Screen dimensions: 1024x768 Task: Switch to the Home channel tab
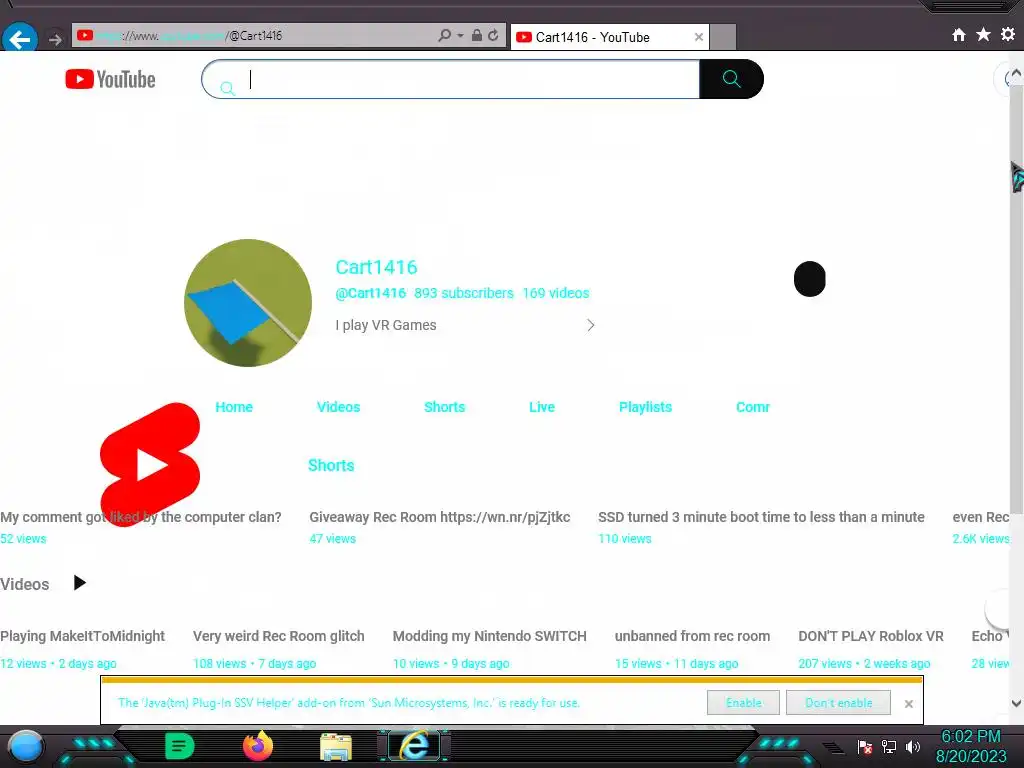(x=234, y=407)
